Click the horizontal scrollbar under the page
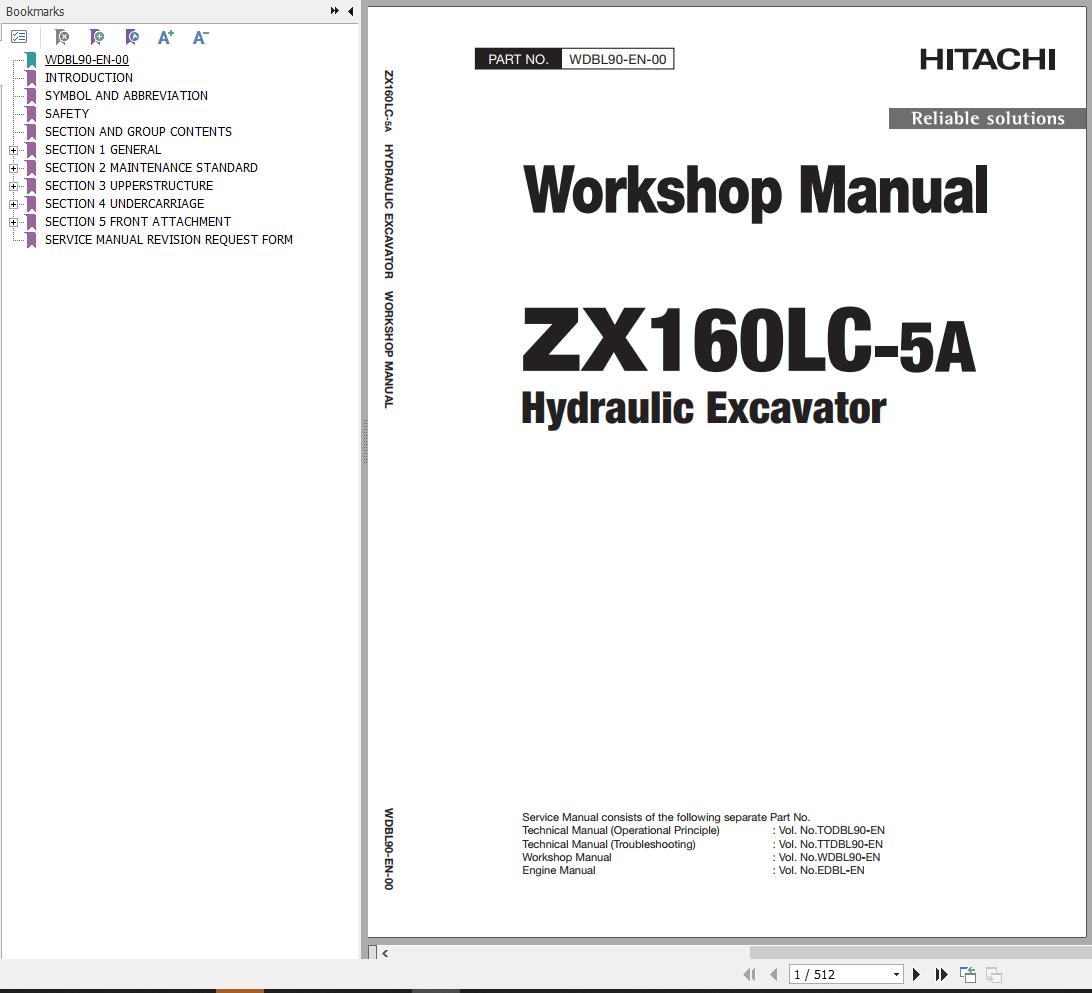The width and height of the screenshot is (1092, 993). [x=920, y=953]
